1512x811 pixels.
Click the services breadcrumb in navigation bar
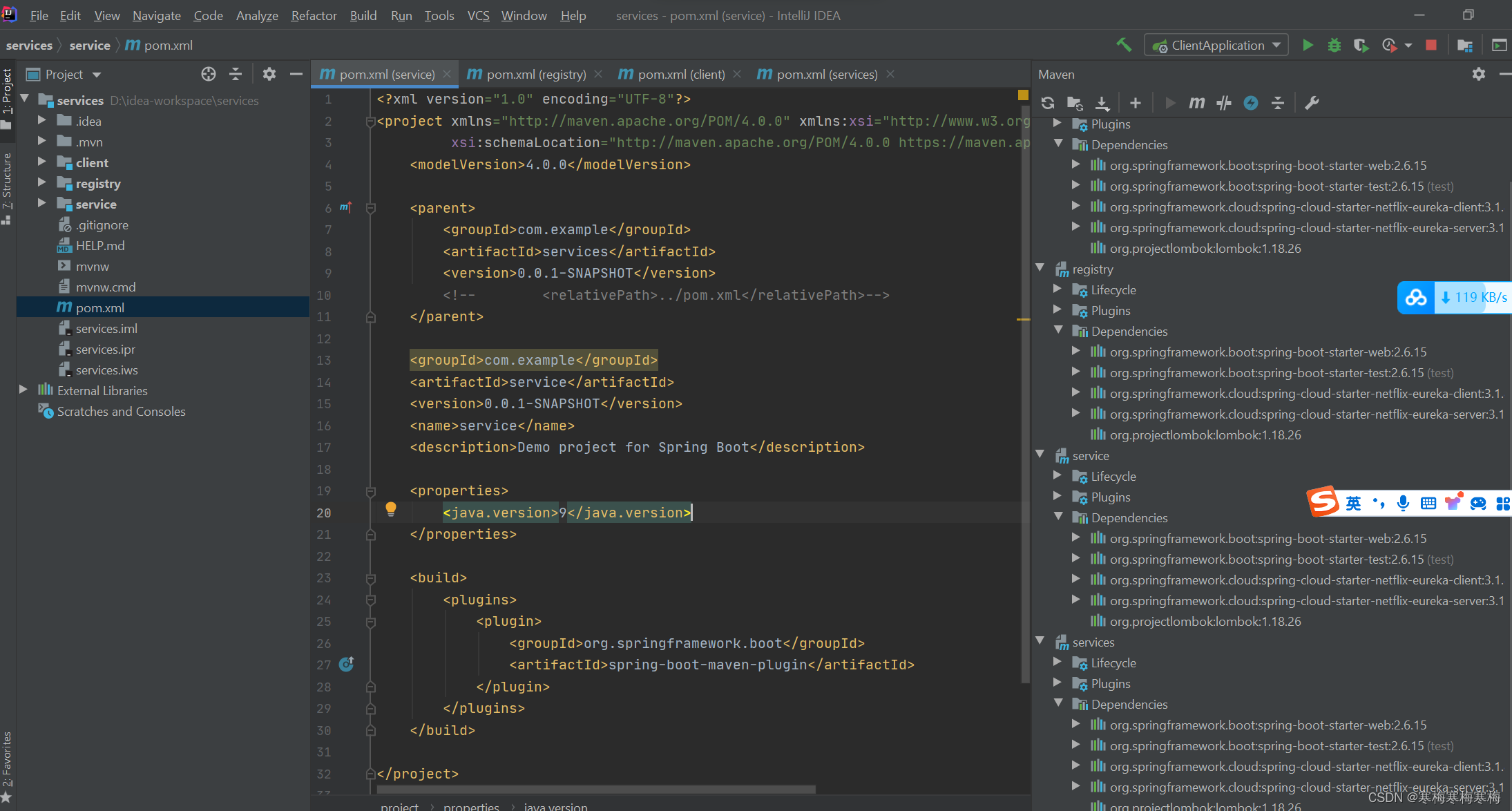coord(29,46)
